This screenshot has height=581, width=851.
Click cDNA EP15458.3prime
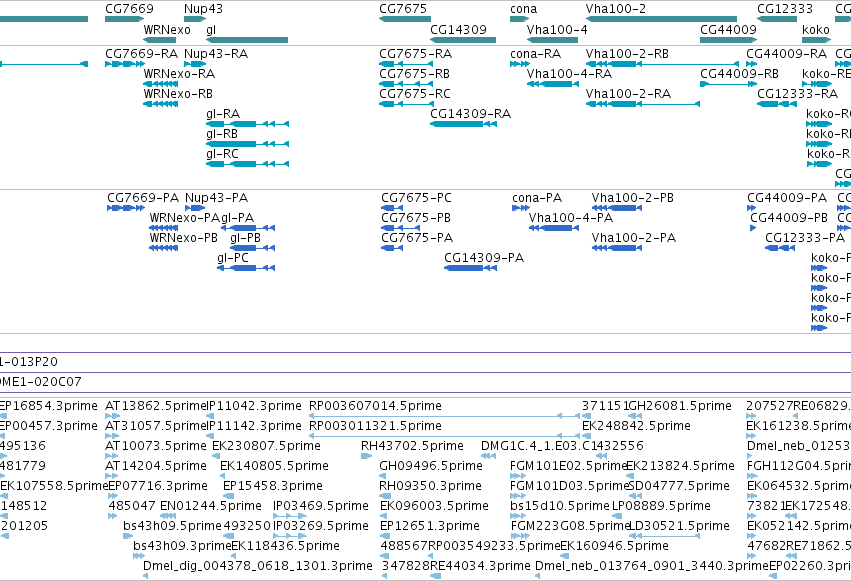click(x=273, y=487)
